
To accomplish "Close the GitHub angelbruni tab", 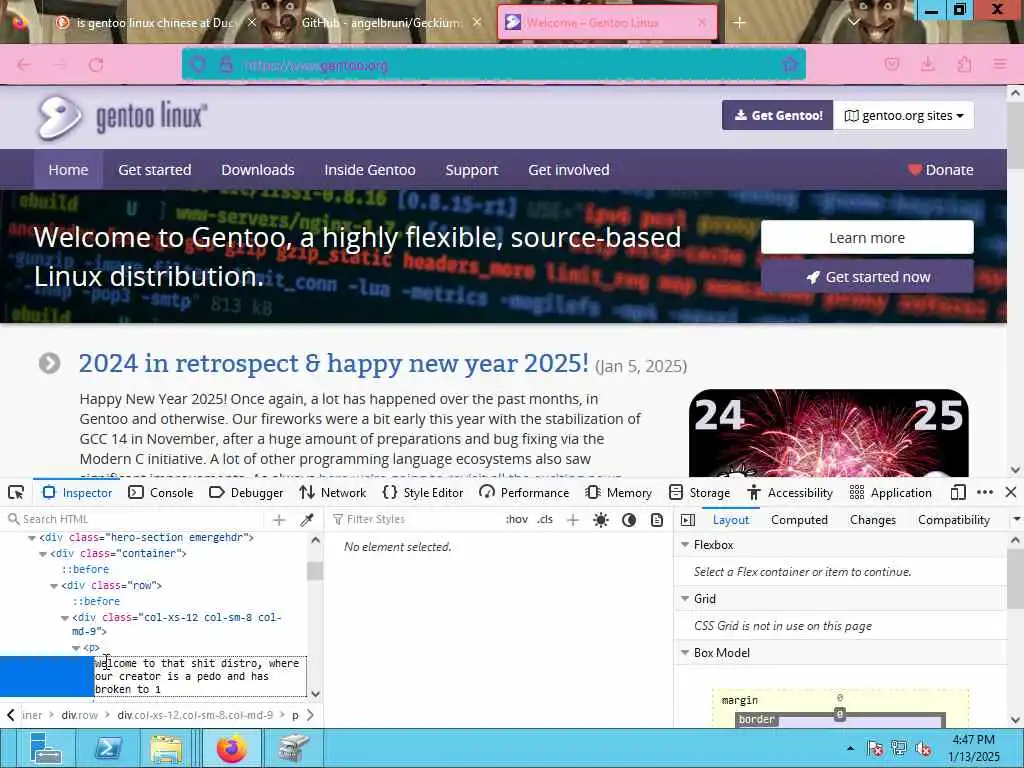I will click(477, 22).
